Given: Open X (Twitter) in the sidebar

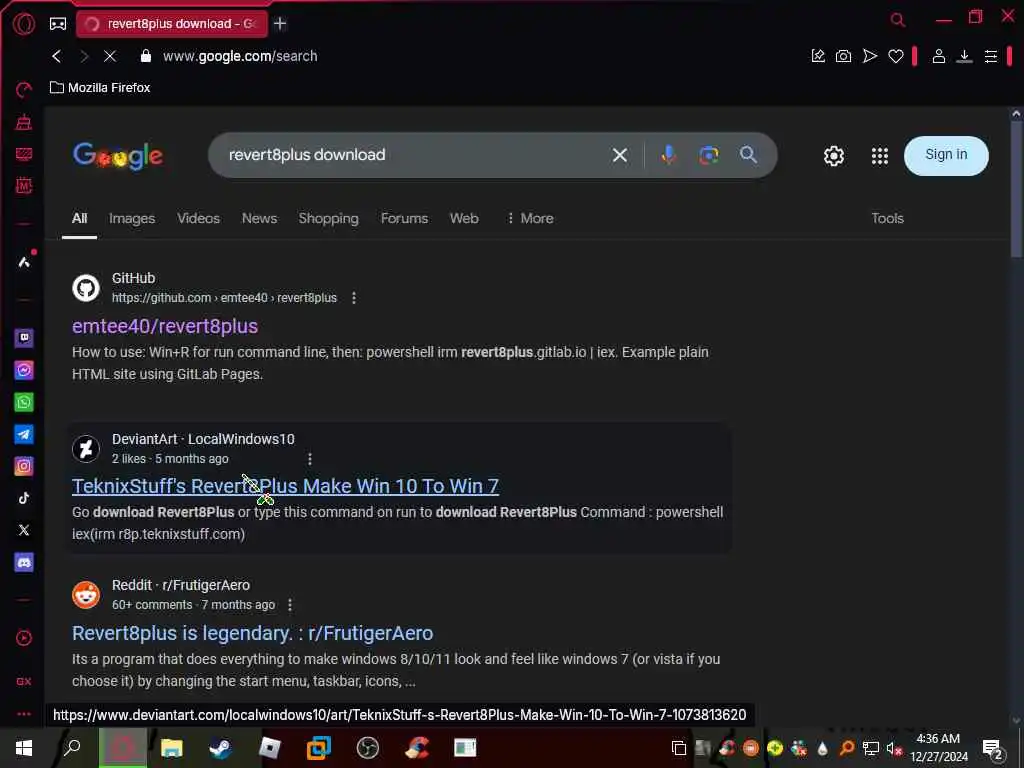Looking at the screenshot, I should click(x=24, y=530).
